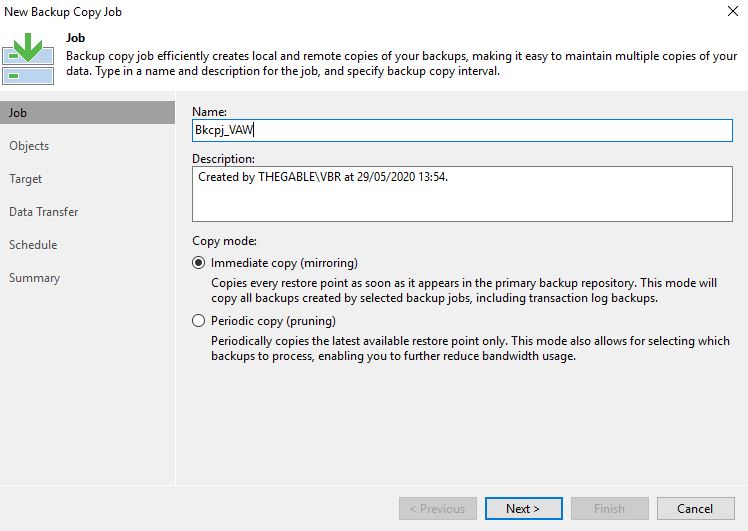Click the Periodic copy (pruning) label
This screenshot has width=748, height=531.
[273, 321]
